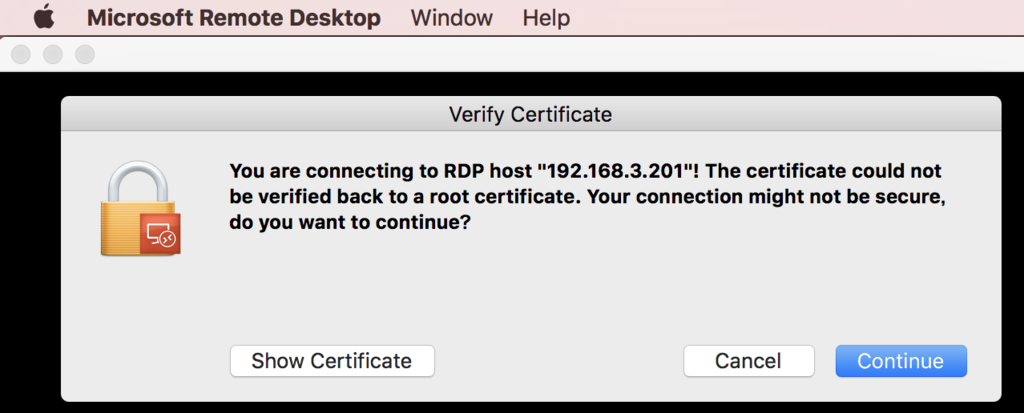Cancel the certificate verification dialog
1024x413 pixels.
click(748, 361)
